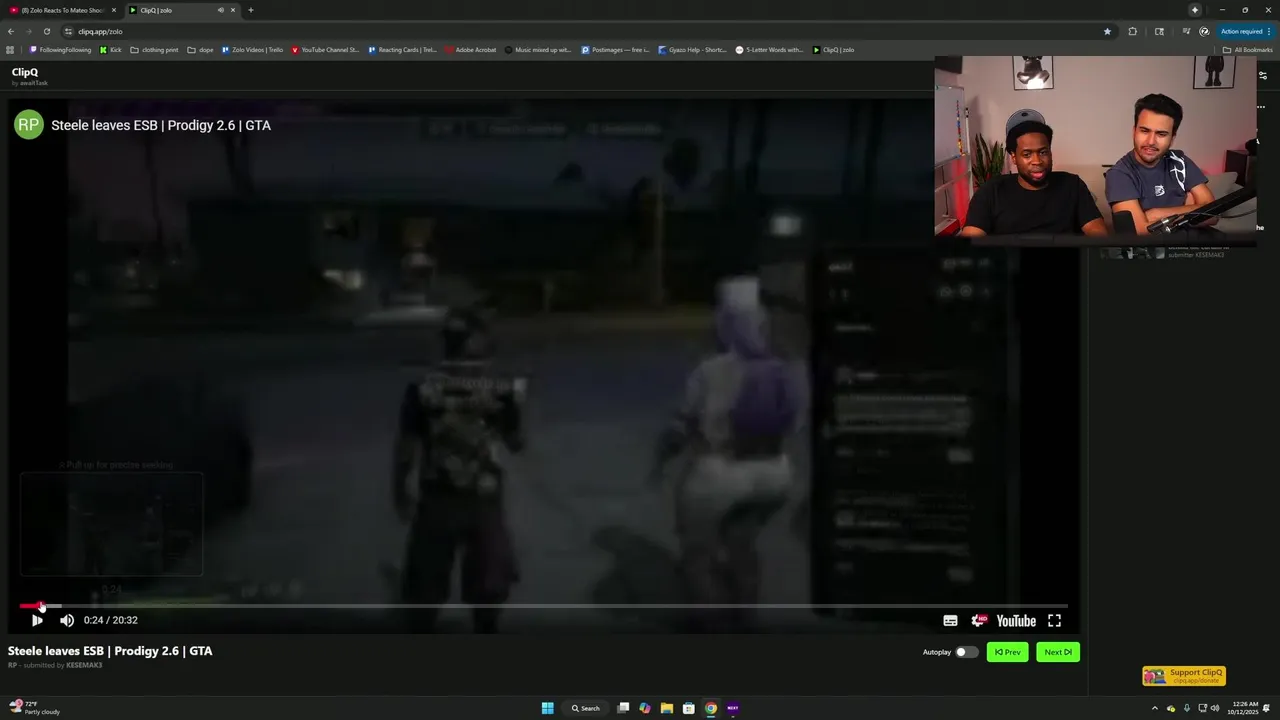This screenshot has height=720, width=1280.
Task: Launch Copilot from the taskbar
Action: pos(645,708)
